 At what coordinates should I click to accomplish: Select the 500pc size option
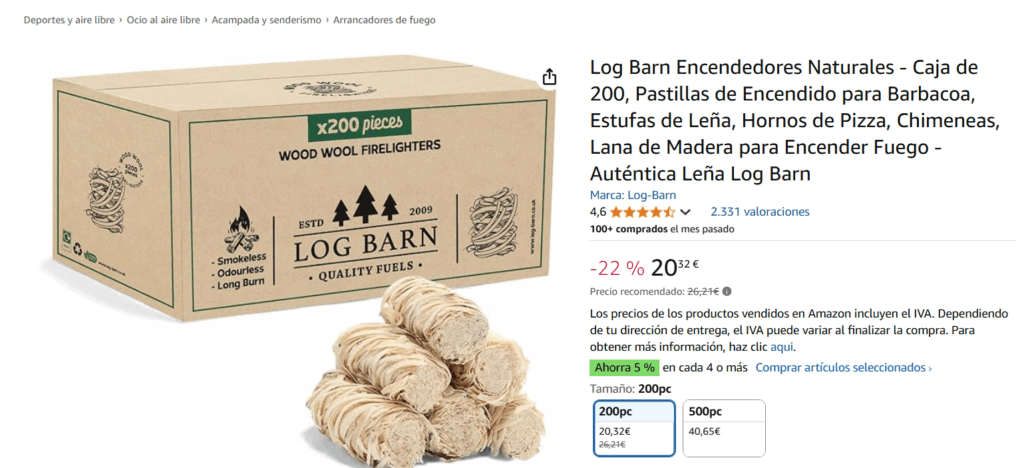pos(724,428)
